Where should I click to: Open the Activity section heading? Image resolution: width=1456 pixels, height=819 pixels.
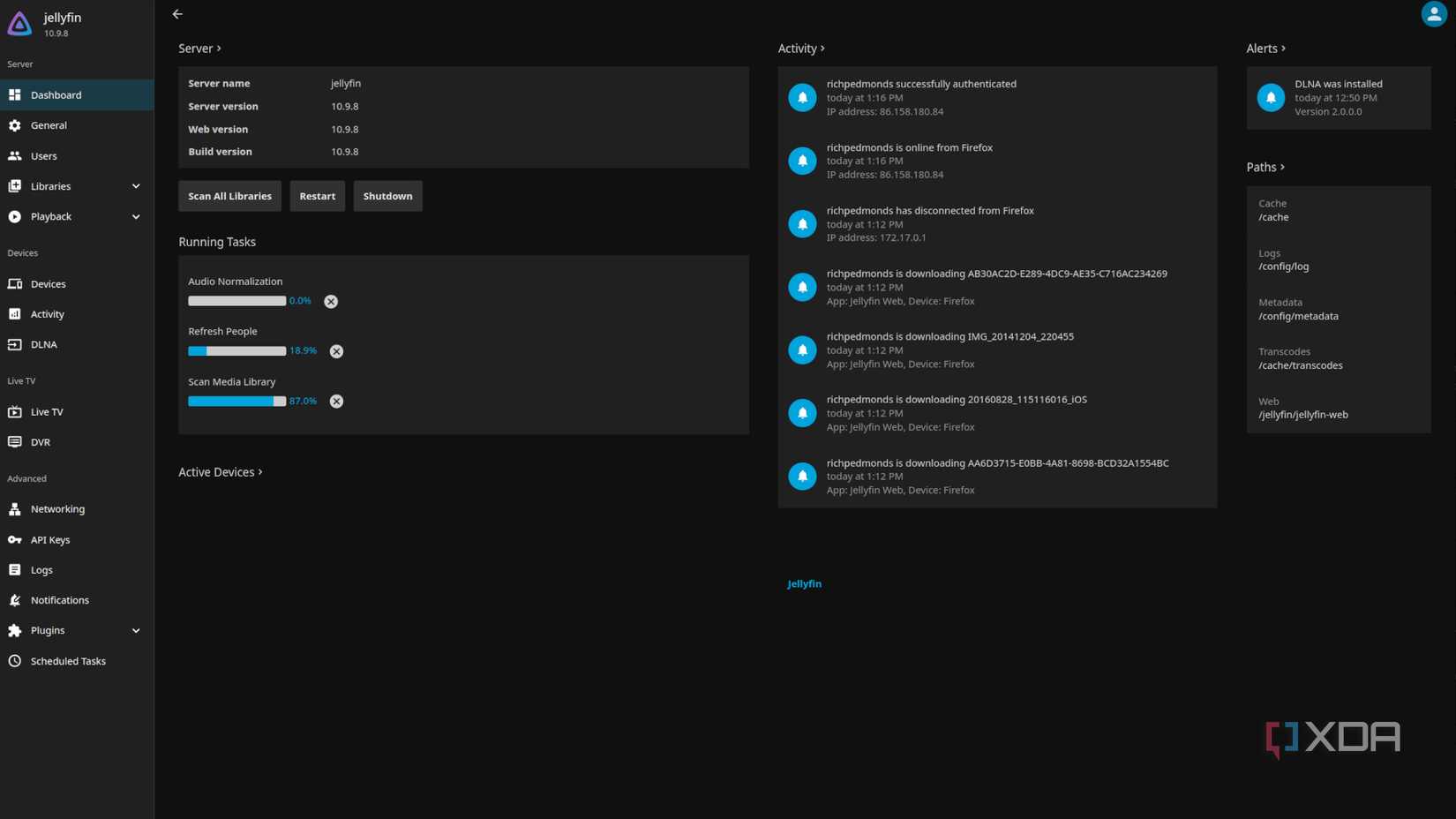(801, 49)
